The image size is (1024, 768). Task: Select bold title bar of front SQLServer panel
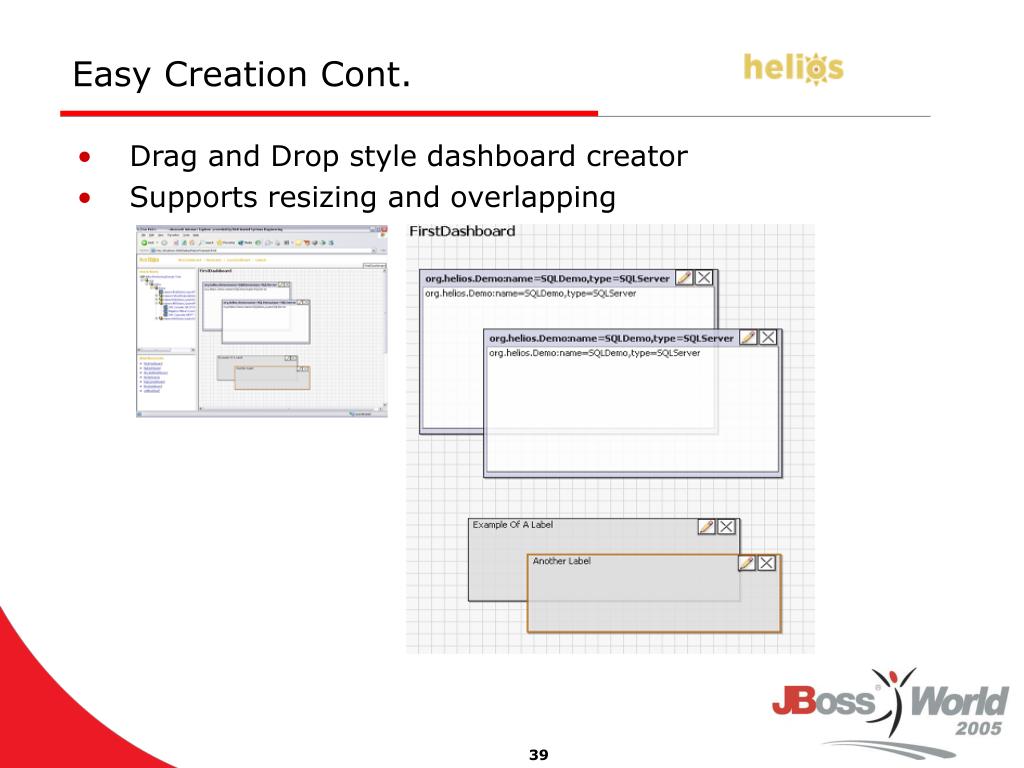[611, 338]
